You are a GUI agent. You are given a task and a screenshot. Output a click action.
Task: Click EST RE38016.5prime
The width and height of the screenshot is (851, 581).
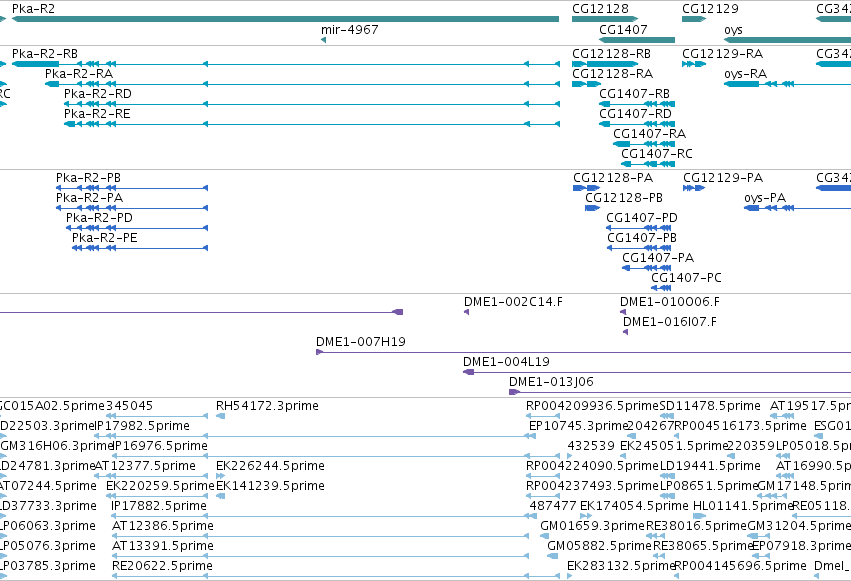[x=696, y=527]
